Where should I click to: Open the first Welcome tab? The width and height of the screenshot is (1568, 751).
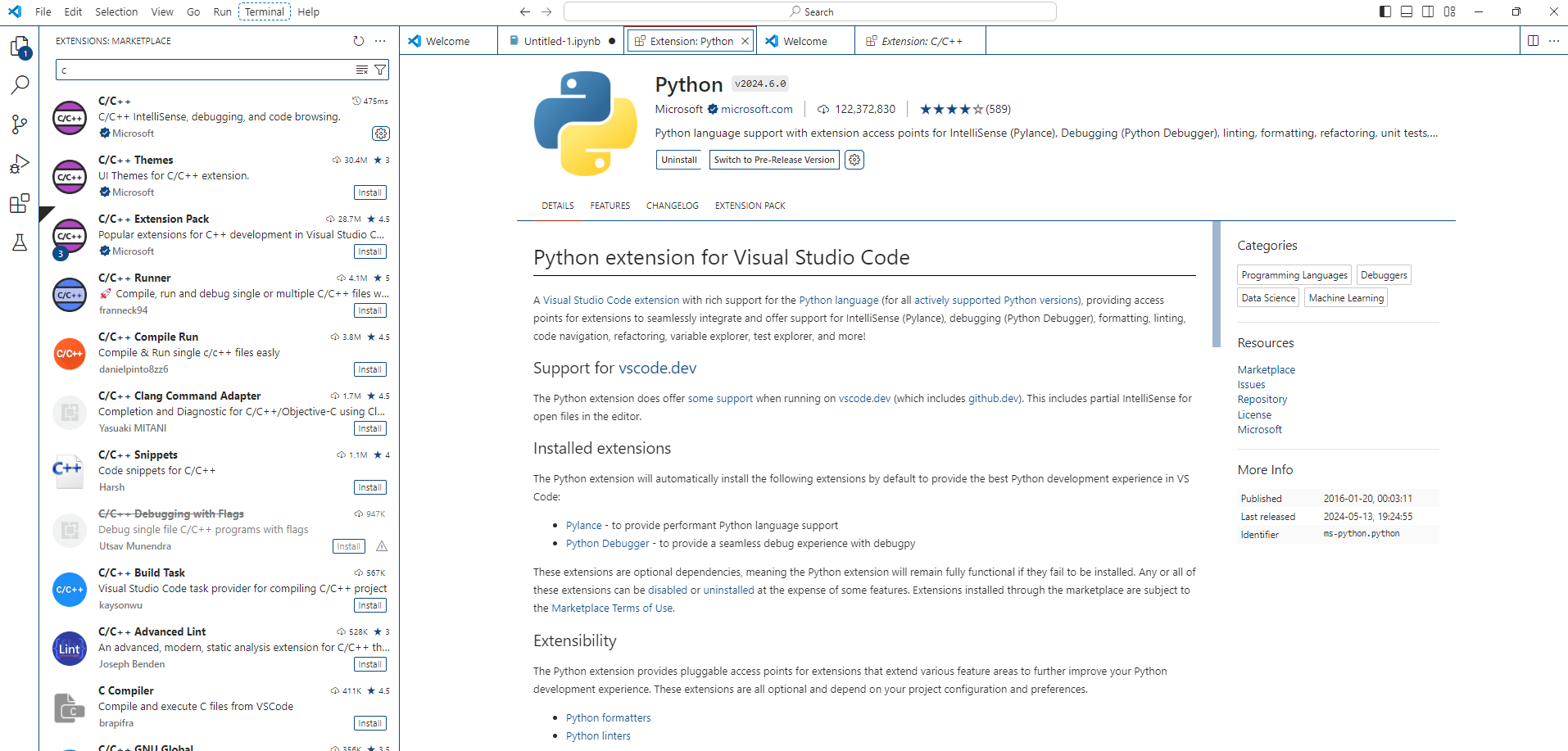(x=448, y=41)
